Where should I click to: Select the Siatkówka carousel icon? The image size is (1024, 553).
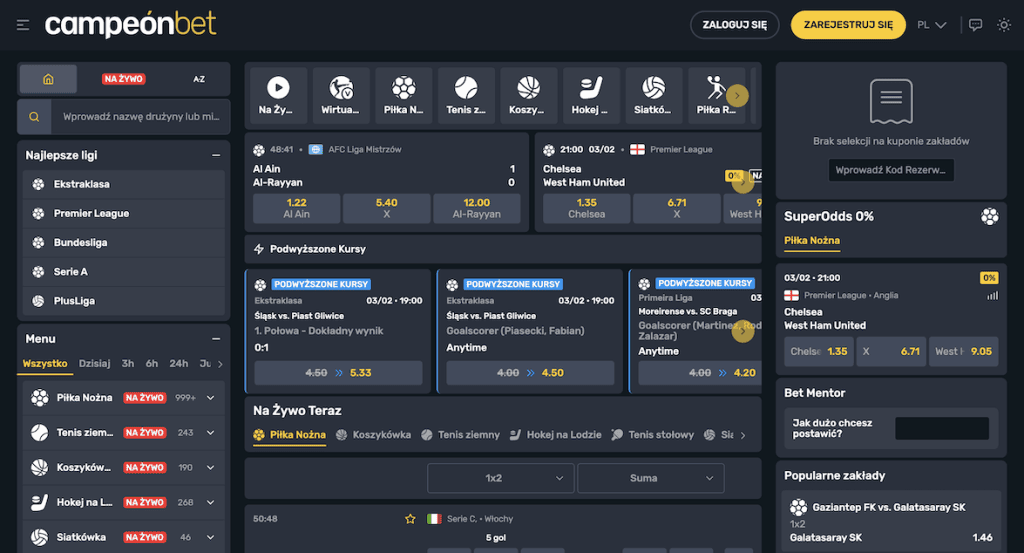(653, 87)
